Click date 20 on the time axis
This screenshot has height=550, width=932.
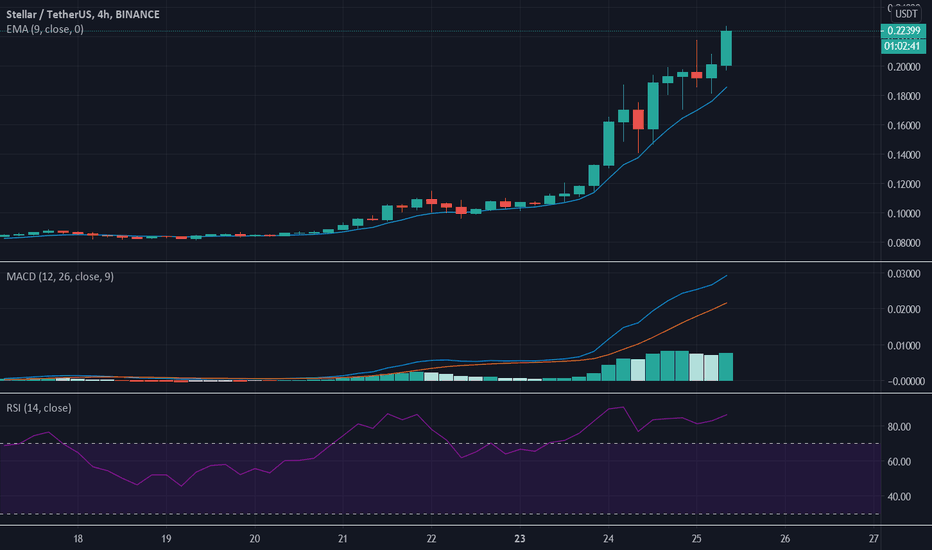[x=254, y=539]
